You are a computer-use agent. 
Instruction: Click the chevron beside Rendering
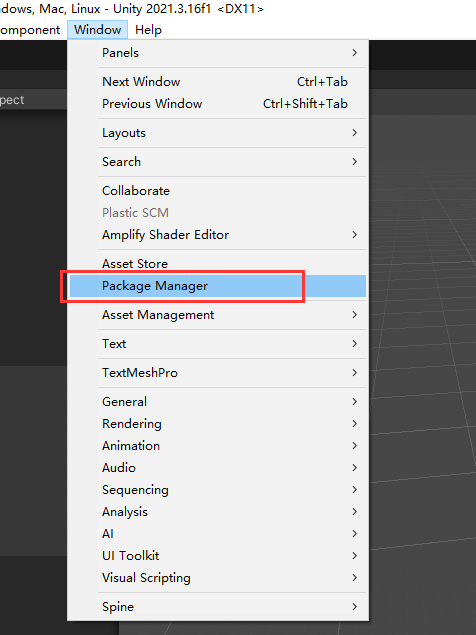tap(354, 424)
